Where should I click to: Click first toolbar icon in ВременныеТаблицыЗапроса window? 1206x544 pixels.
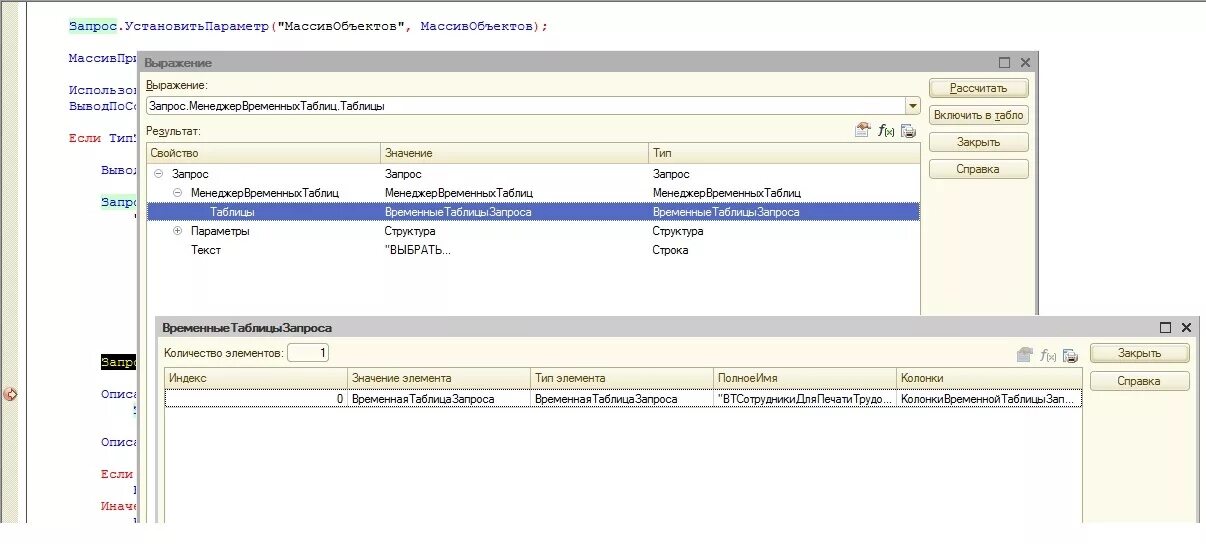[x=1024, y=355]
